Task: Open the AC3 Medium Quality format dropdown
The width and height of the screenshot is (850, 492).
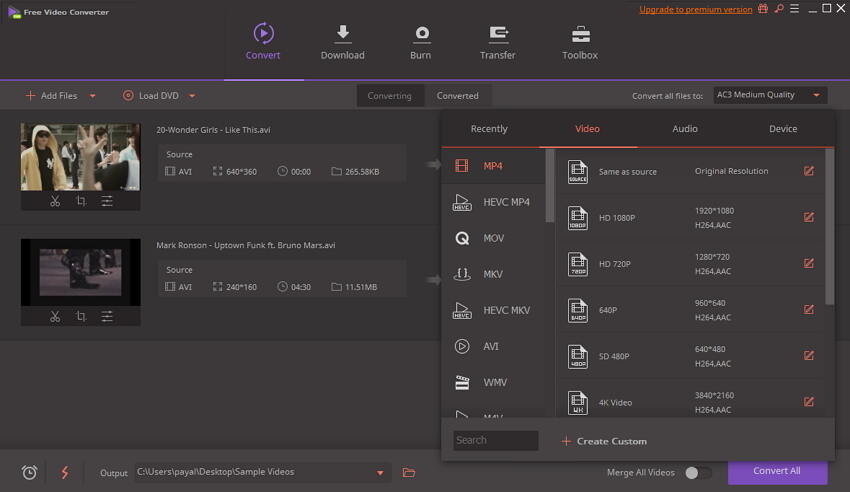Action: [769, 95]
